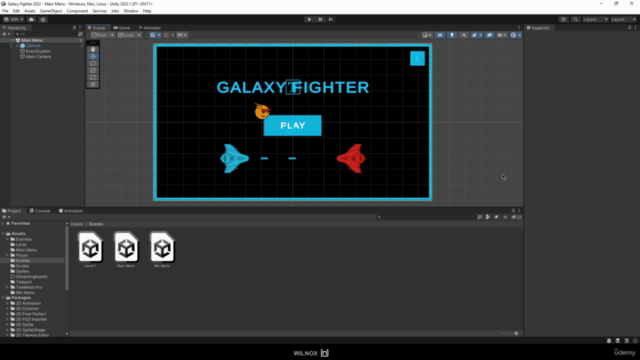
Task: Switch to the Game tab
Action: point(122,28)
